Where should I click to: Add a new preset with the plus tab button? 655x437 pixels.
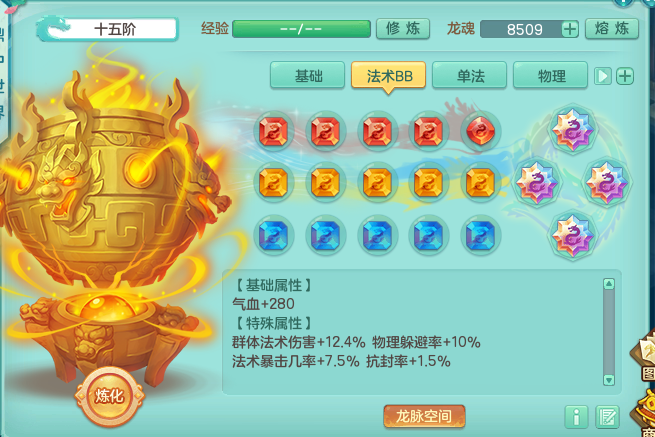click(x=625, y=76)
